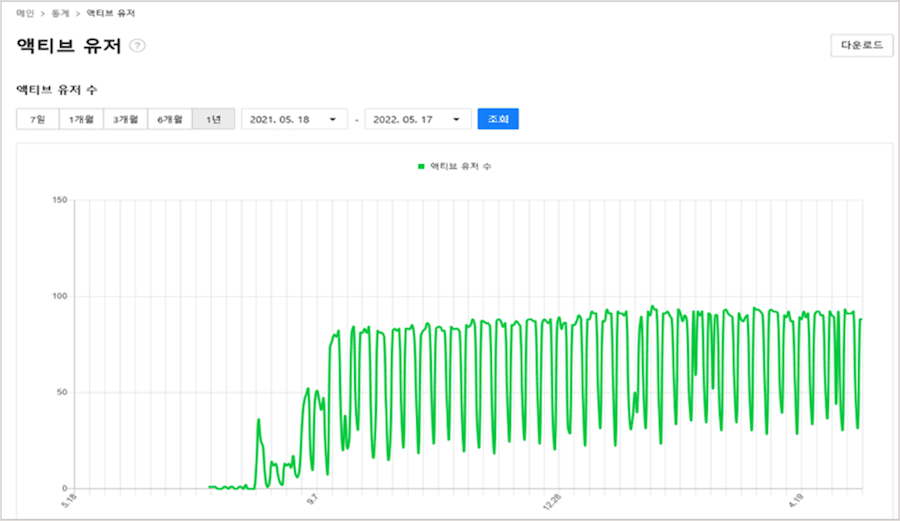The height and width of the screenshot is (521, 900).
Task: Click the help question mark icon beside title
Action: [138, 46]
